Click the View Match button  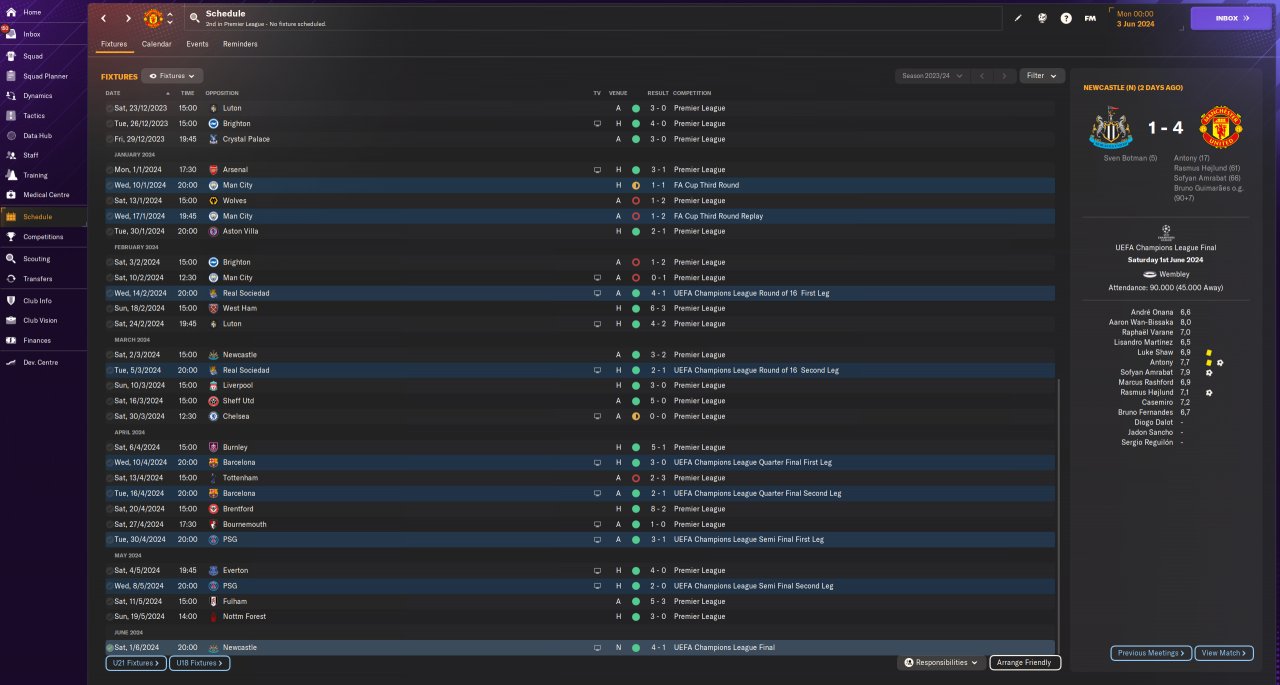[1224, 653]
